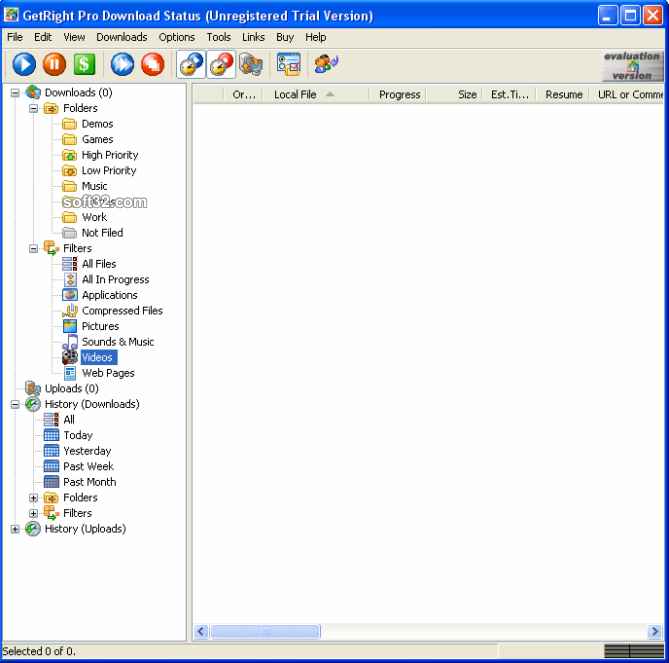Collapse the Filters node under Downloads
This screenshot has width=669, height=663.
(33, 248)
